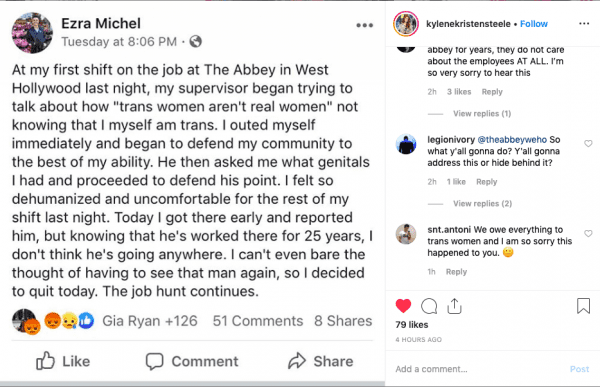The width and height of the screenshot is (600, 387).
Task: Like snt.antoni's comment with the heart icon
Action: point(588,234)
